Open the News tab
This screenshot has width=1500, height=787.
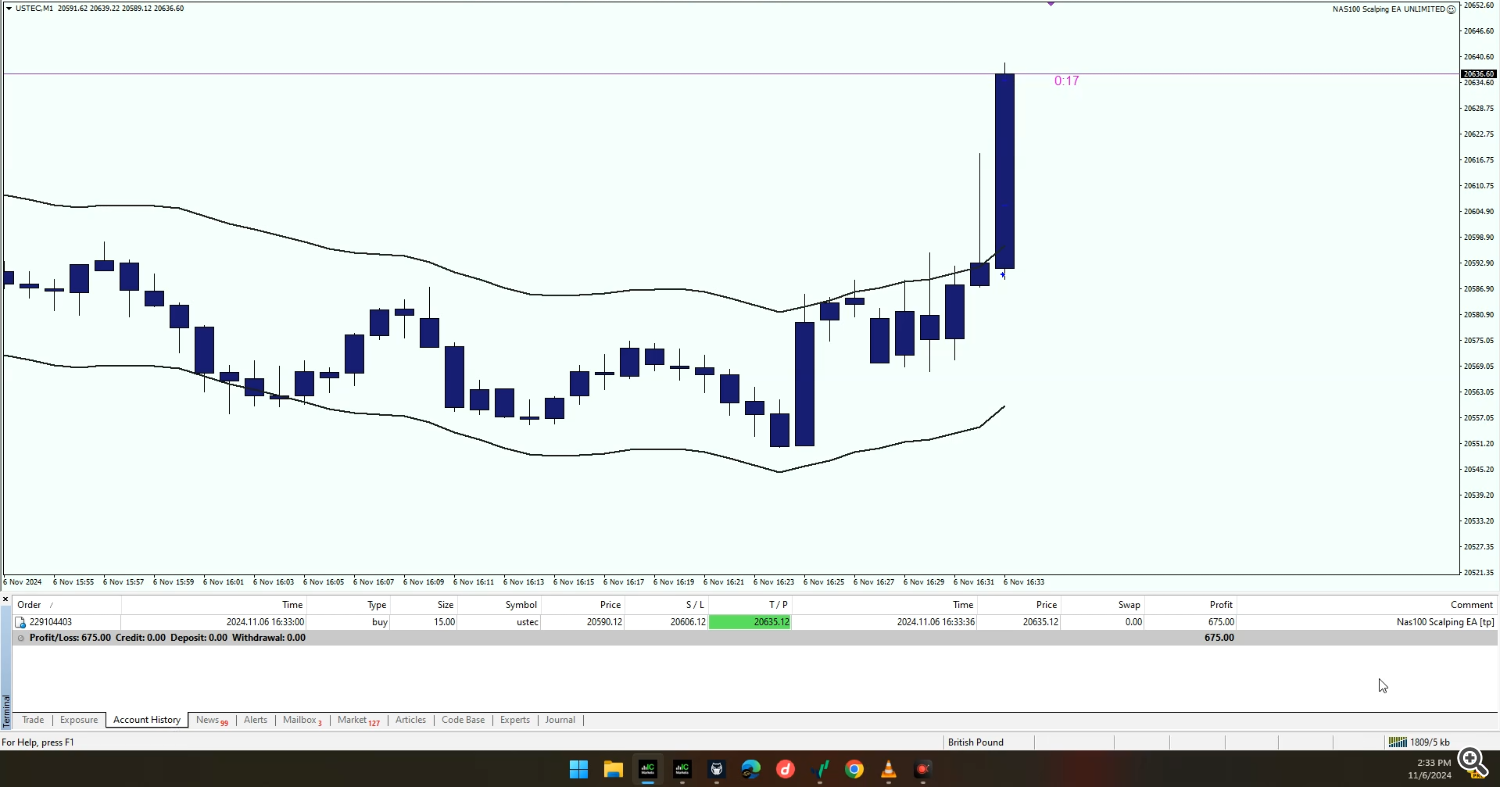pos(211,720)
